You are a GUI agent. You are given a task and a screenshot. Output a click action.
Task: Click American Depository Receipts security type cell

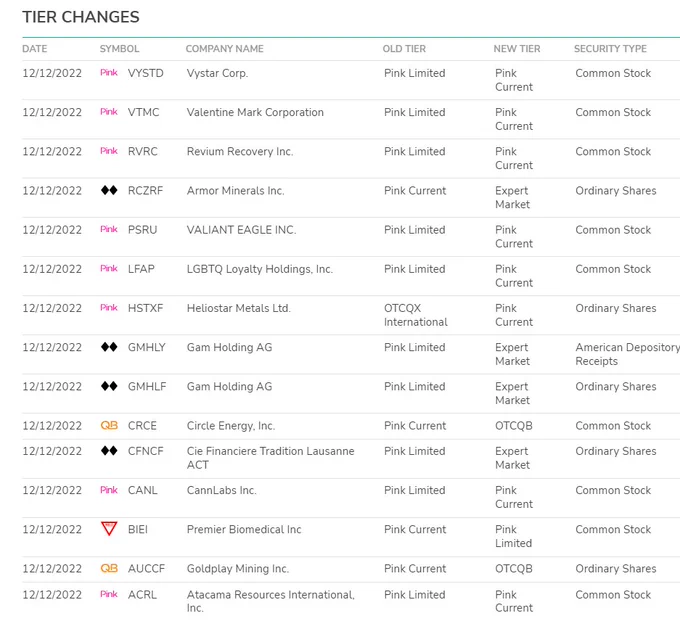[x=628, y=354]
